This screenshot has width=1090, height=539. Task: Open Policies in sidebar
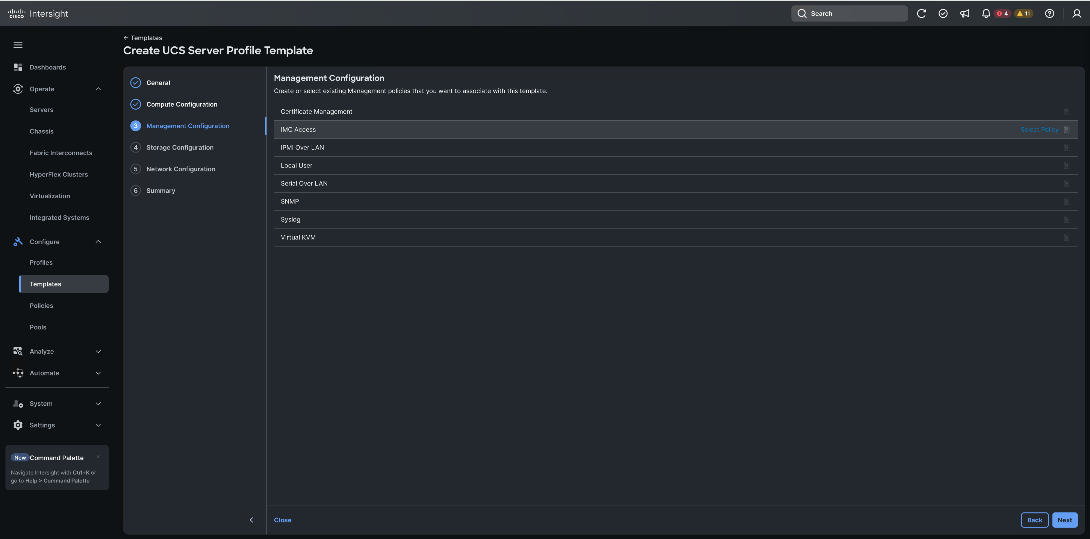tap(42, 306)
